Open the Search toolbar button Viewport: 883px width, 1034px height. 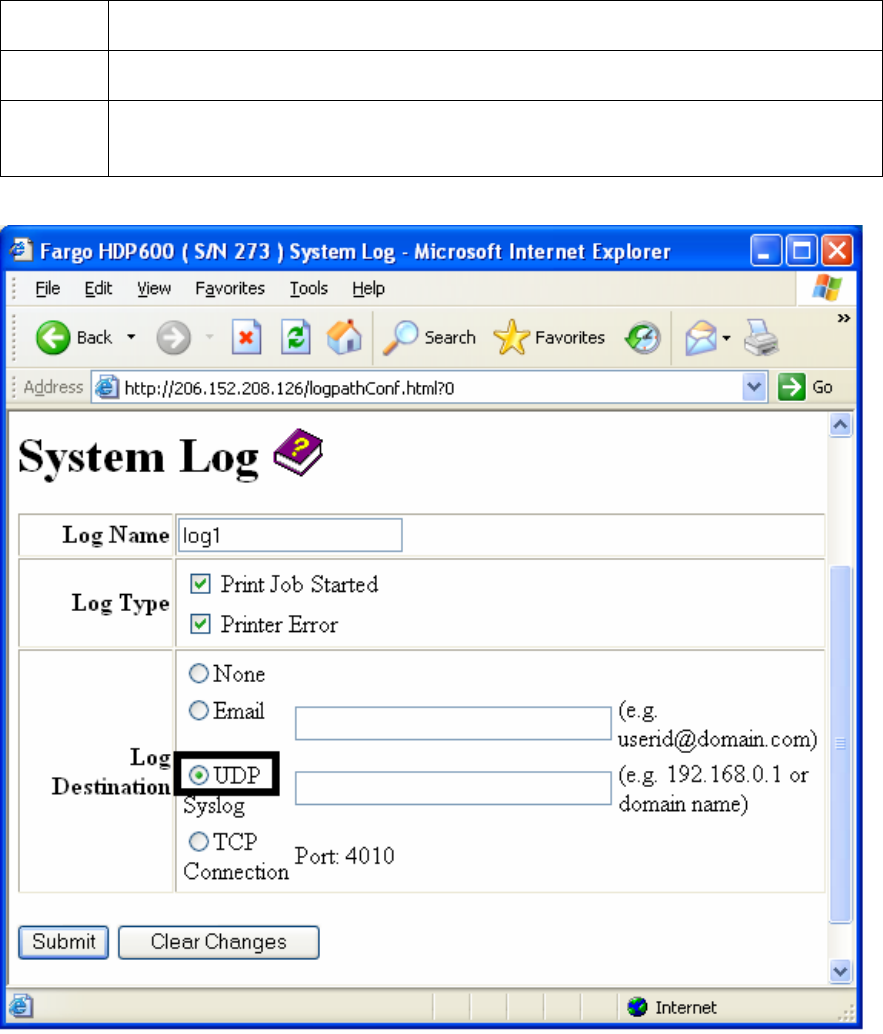(429, 338)
